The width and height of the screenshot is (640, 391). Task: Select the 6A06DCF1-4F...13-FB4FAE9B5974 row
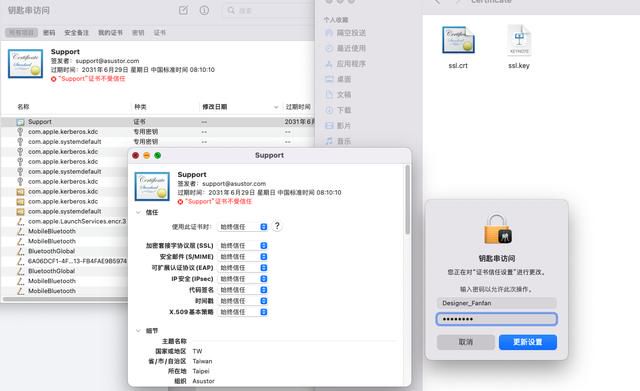65,261
